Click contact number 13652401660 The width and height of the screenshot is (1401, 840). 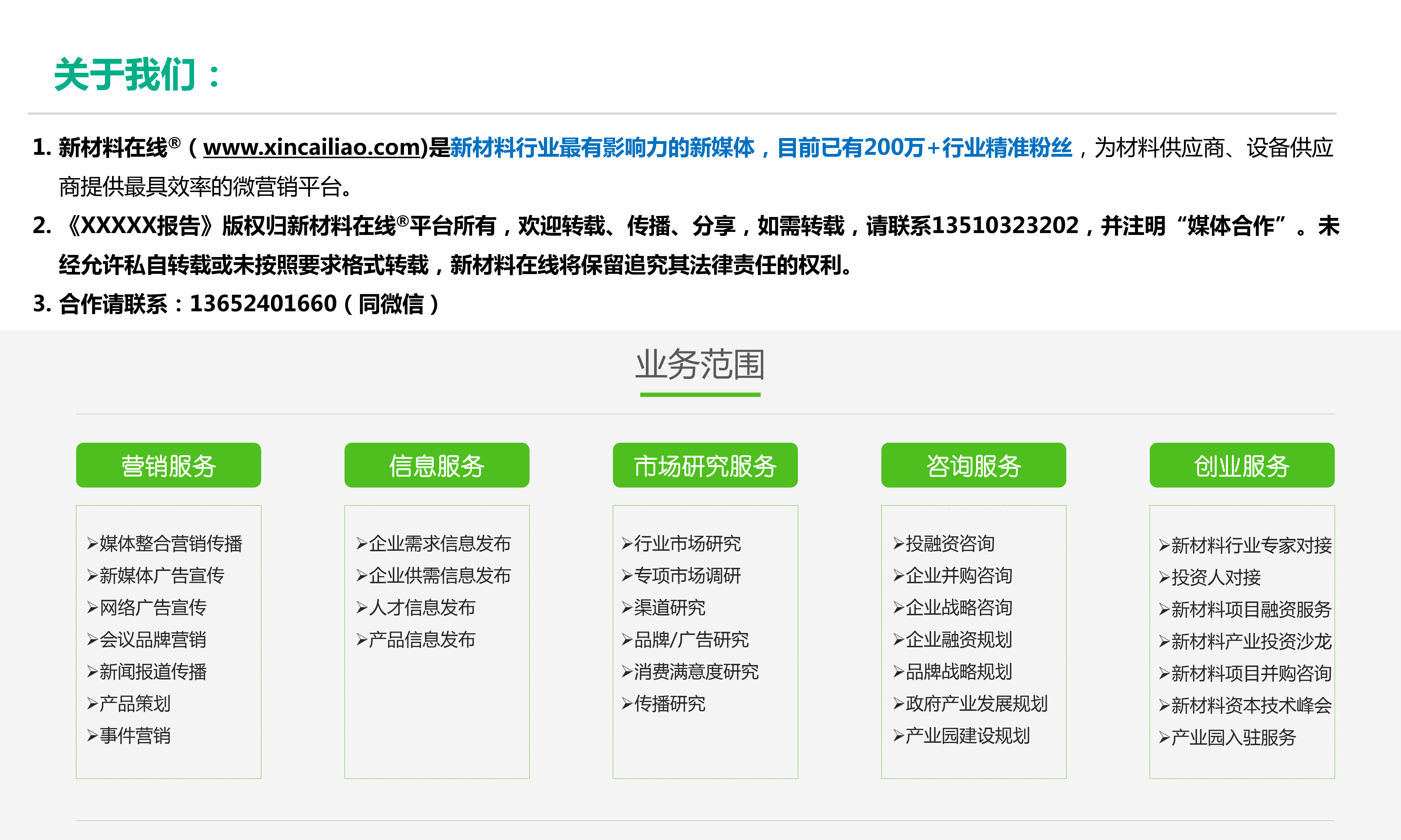(263, 304)
